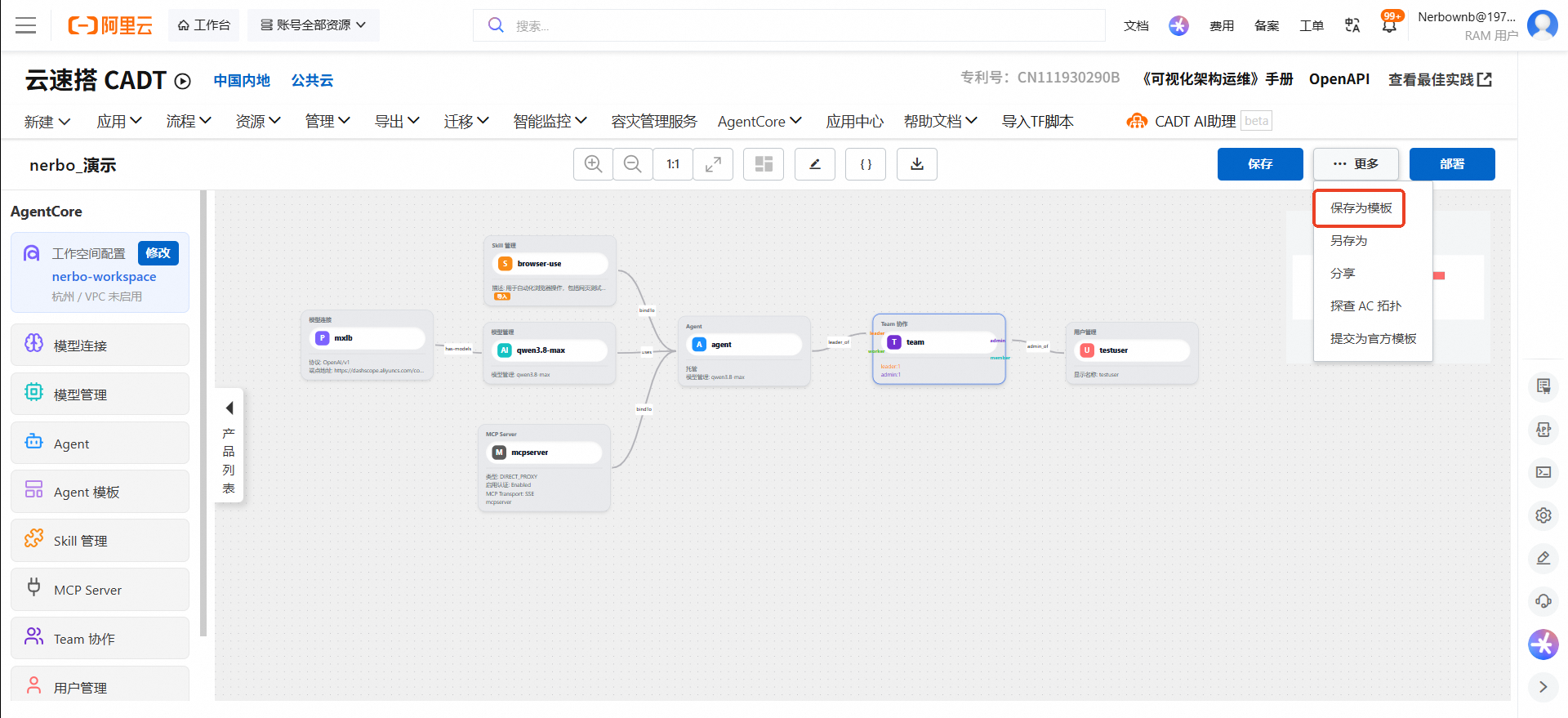Click the 更多 more button
The image size is (1568, 718).
[x=1356, y=164]
